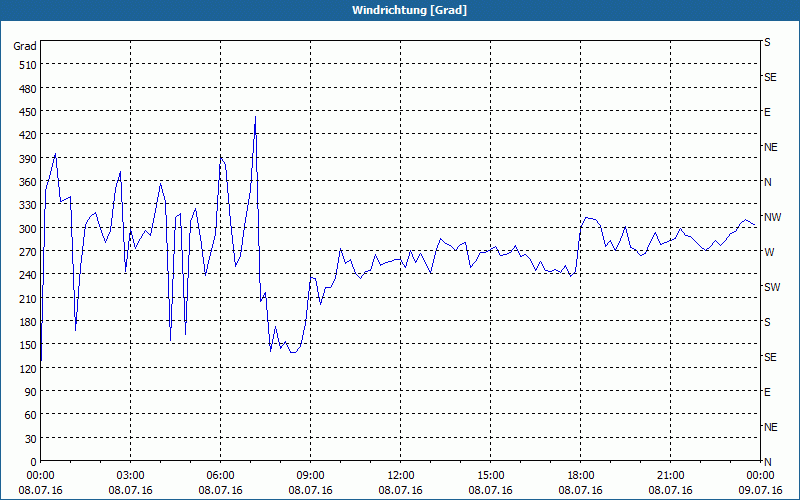This screenshot has width=800, height=500.
Task: Click the S compass label beside the 180 gridline
Action: tap(767, 322)
